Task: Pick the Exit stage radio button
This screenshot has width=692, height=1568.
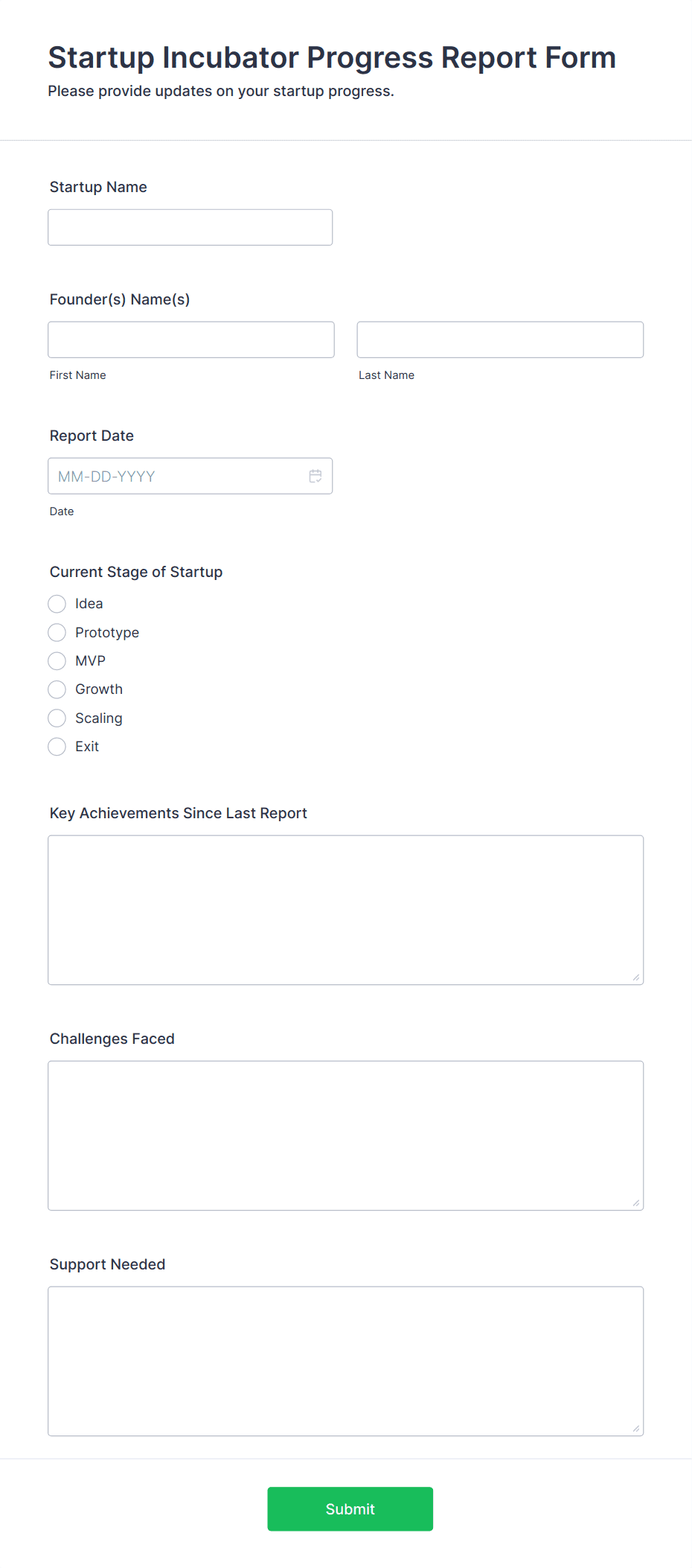Action: [57, 747]
